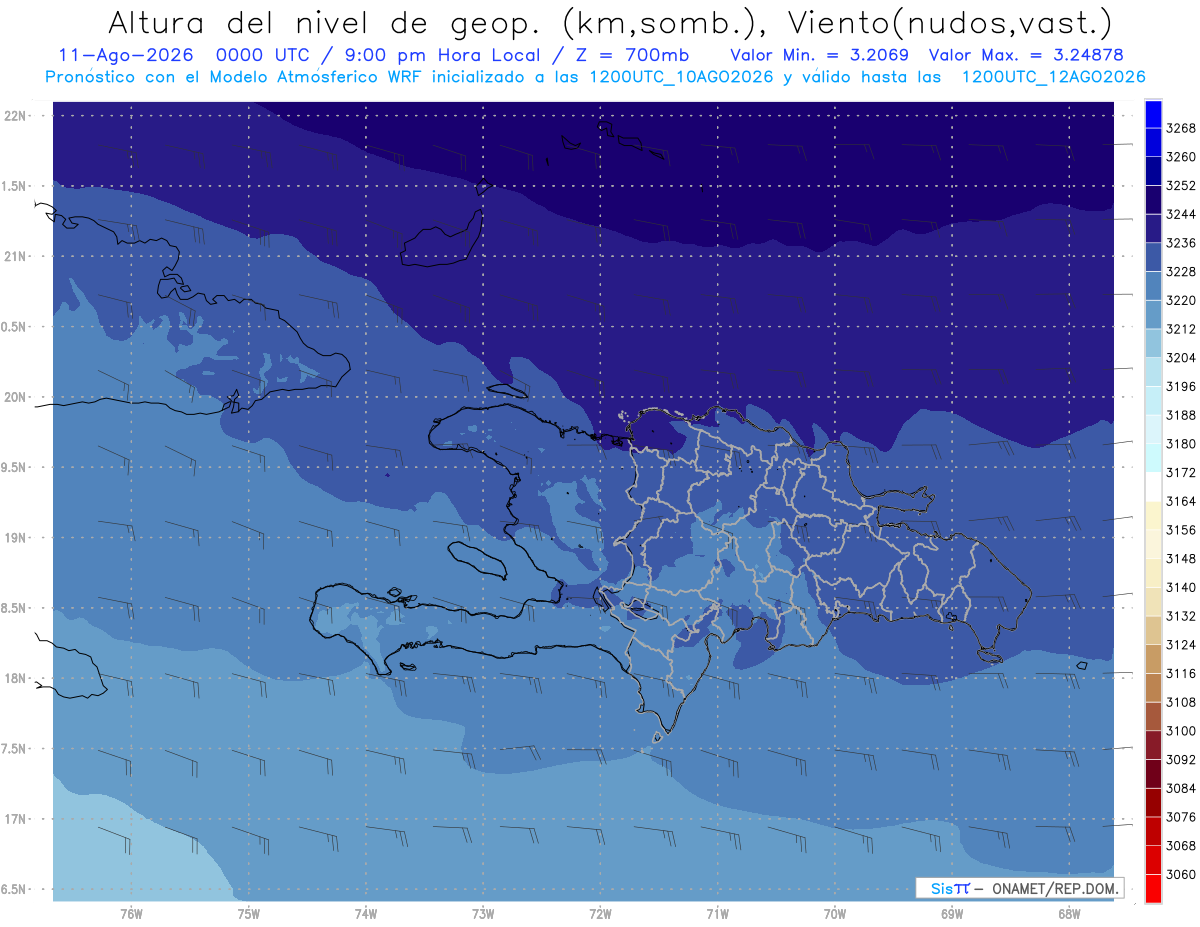This screenshot has height=927, width=1200.
Task: Click the 3140 legend value
Action: click(1181, 587)
